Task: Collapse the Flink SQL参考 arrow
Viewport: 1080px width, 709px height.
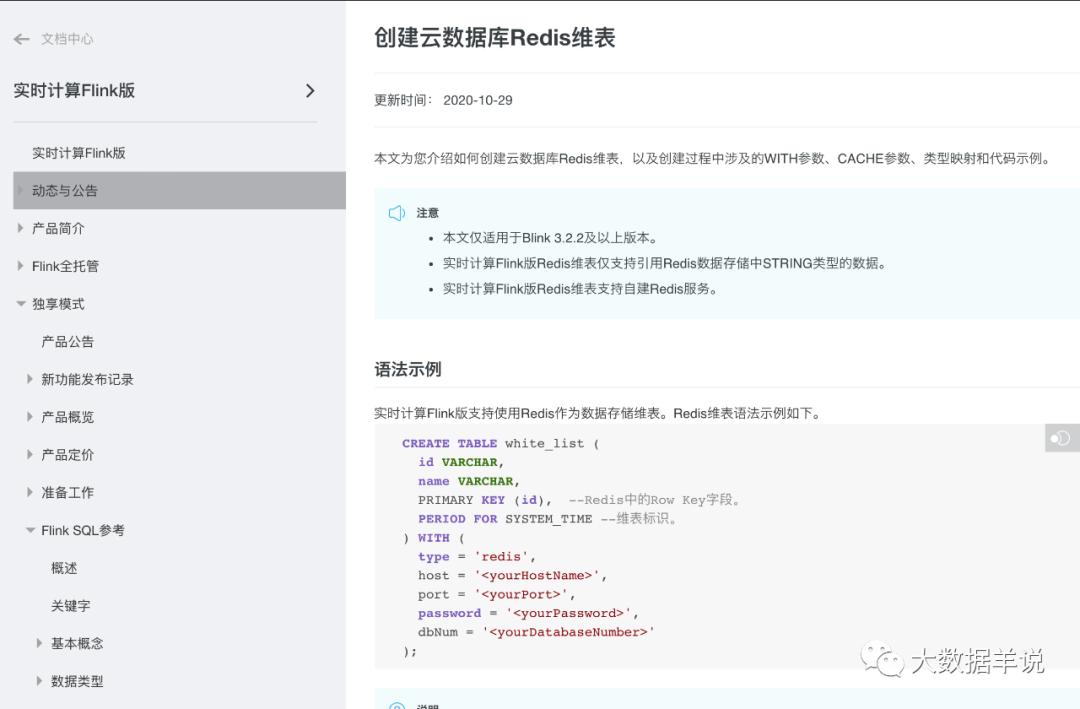Action: 30,531
